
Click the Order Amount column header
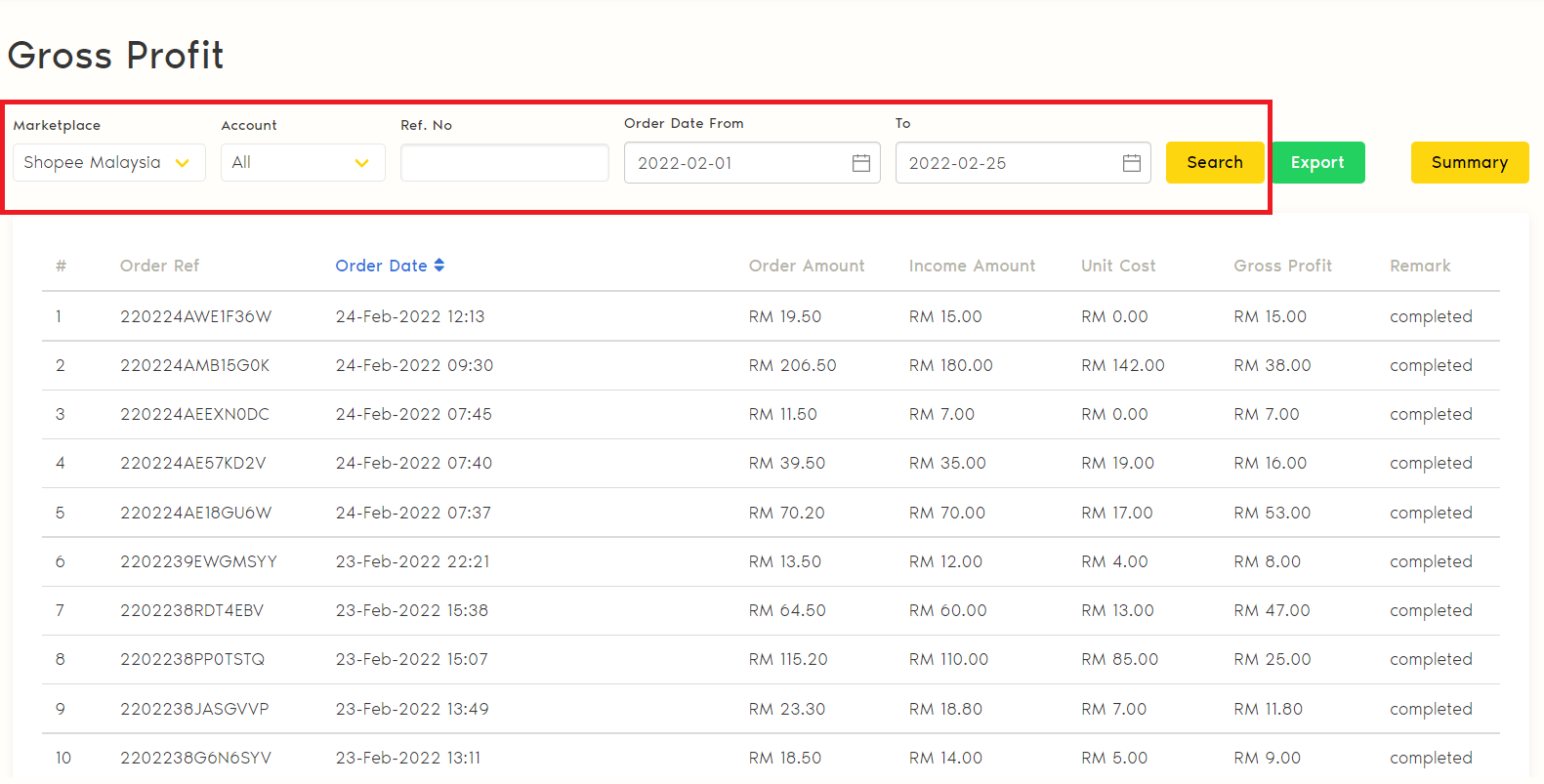coord(807,266)
